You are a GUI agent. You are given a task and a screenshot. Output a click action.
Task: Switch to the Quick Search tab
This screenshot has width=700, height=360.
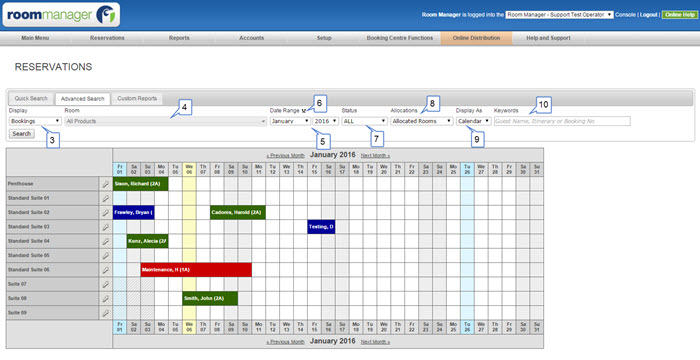pos(31,98)
